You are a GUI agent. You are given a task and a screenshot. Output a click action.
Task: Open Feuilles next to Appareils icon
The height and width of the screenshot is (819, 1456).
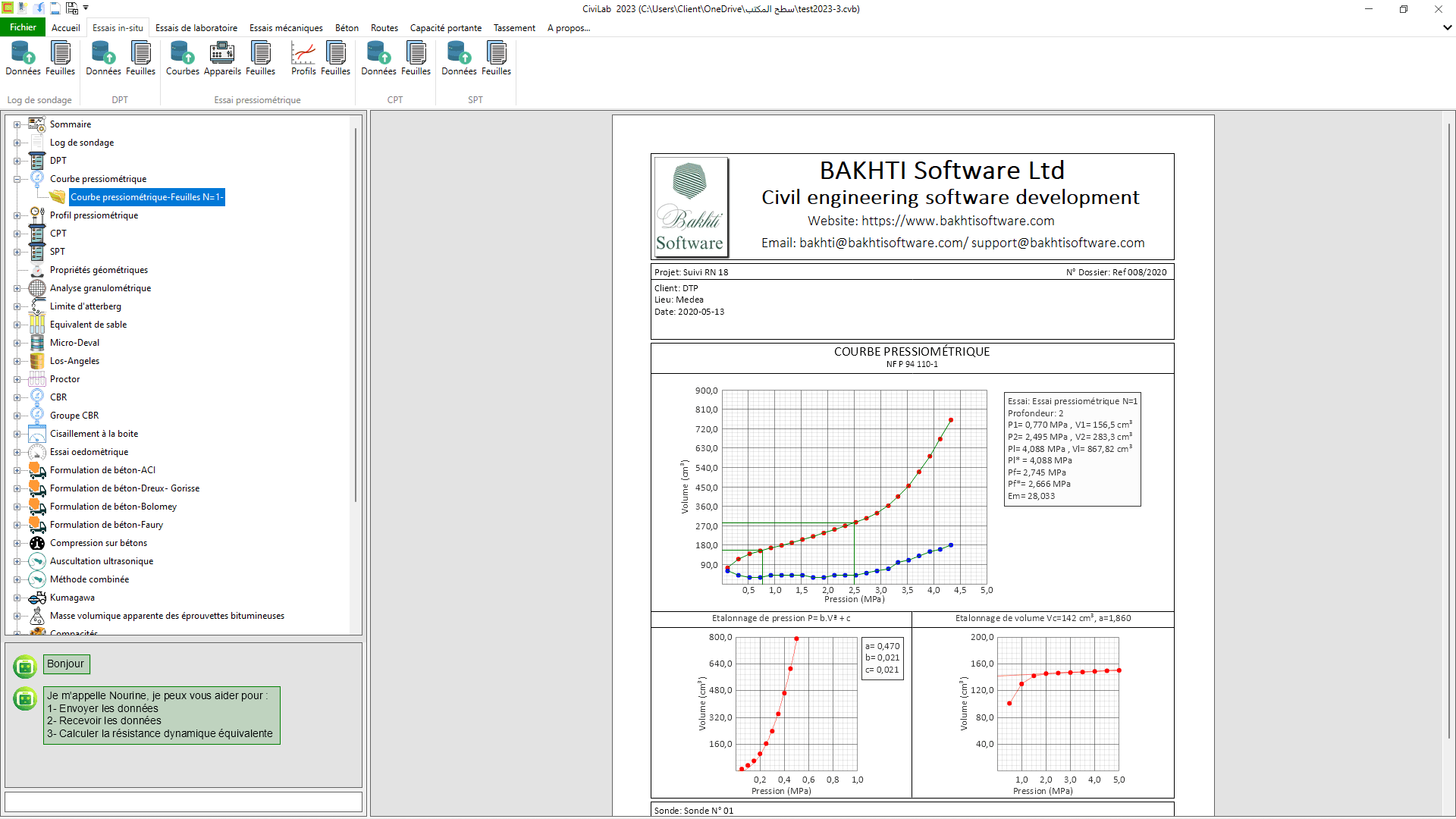[x=260, y=58]
